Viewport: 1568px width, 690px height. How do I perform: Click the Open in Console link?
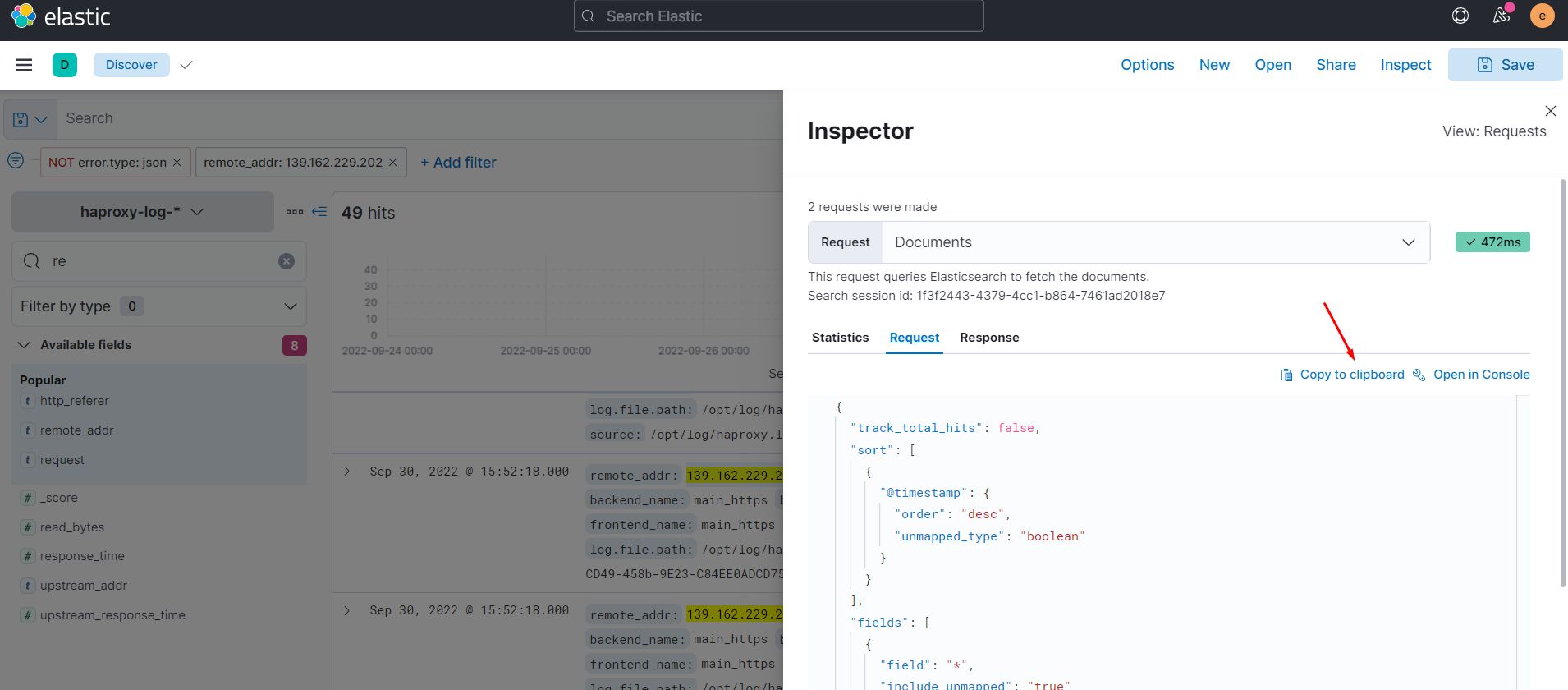point(1481,375)
